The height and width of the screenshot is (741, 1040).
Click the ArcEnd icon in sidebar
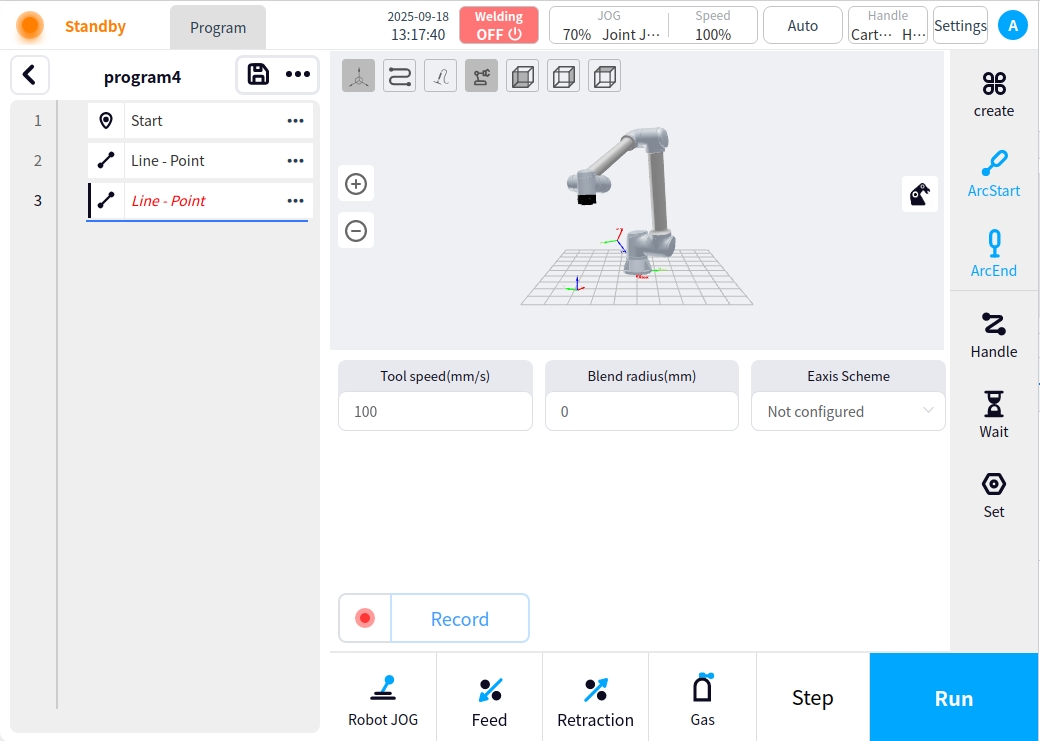coord(993,252)
